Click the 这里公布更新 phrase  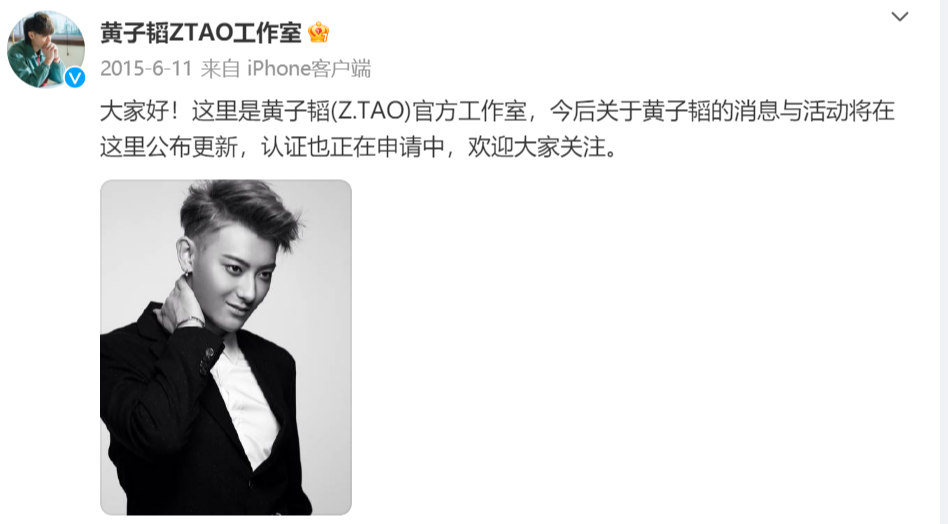[169, 147]
